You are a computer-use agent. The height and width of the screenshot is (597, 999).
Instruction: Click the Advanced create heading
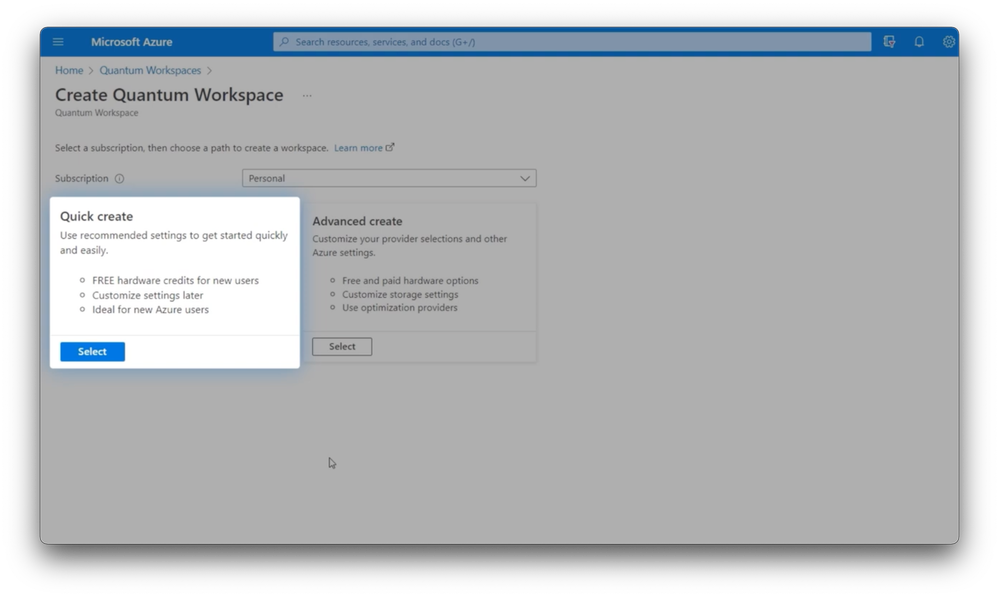tap(357, 221)
